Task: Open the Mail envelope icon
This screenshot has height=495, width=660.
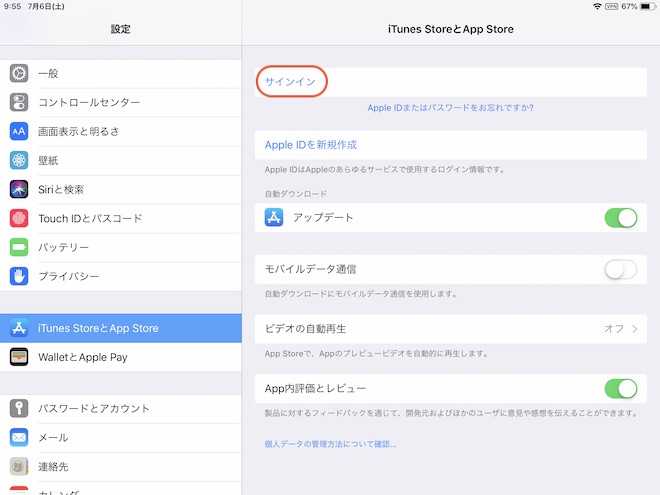Action: 19,437
